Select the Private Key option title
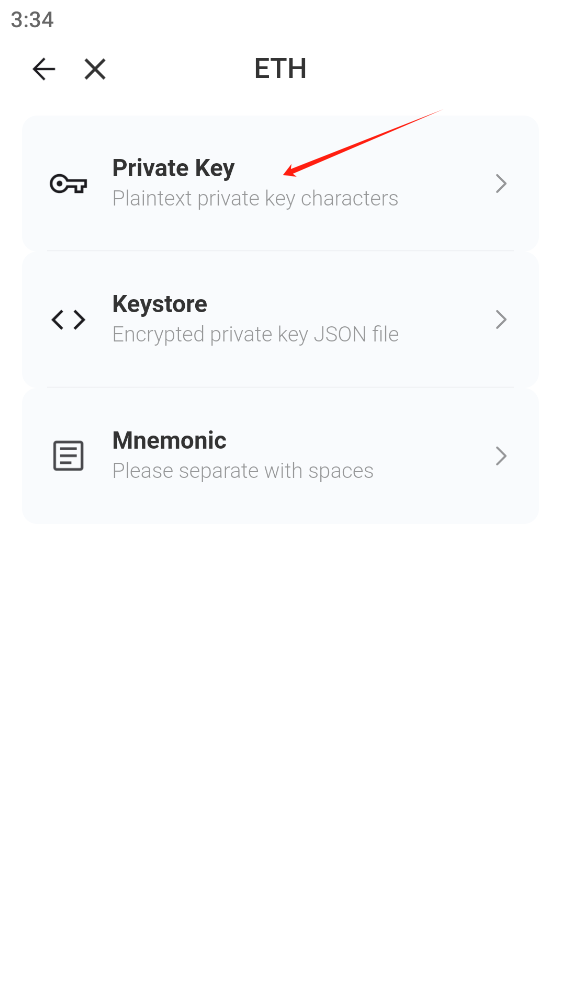The image size is (563, 1003). pyautogui.click(x=173, y=168)
